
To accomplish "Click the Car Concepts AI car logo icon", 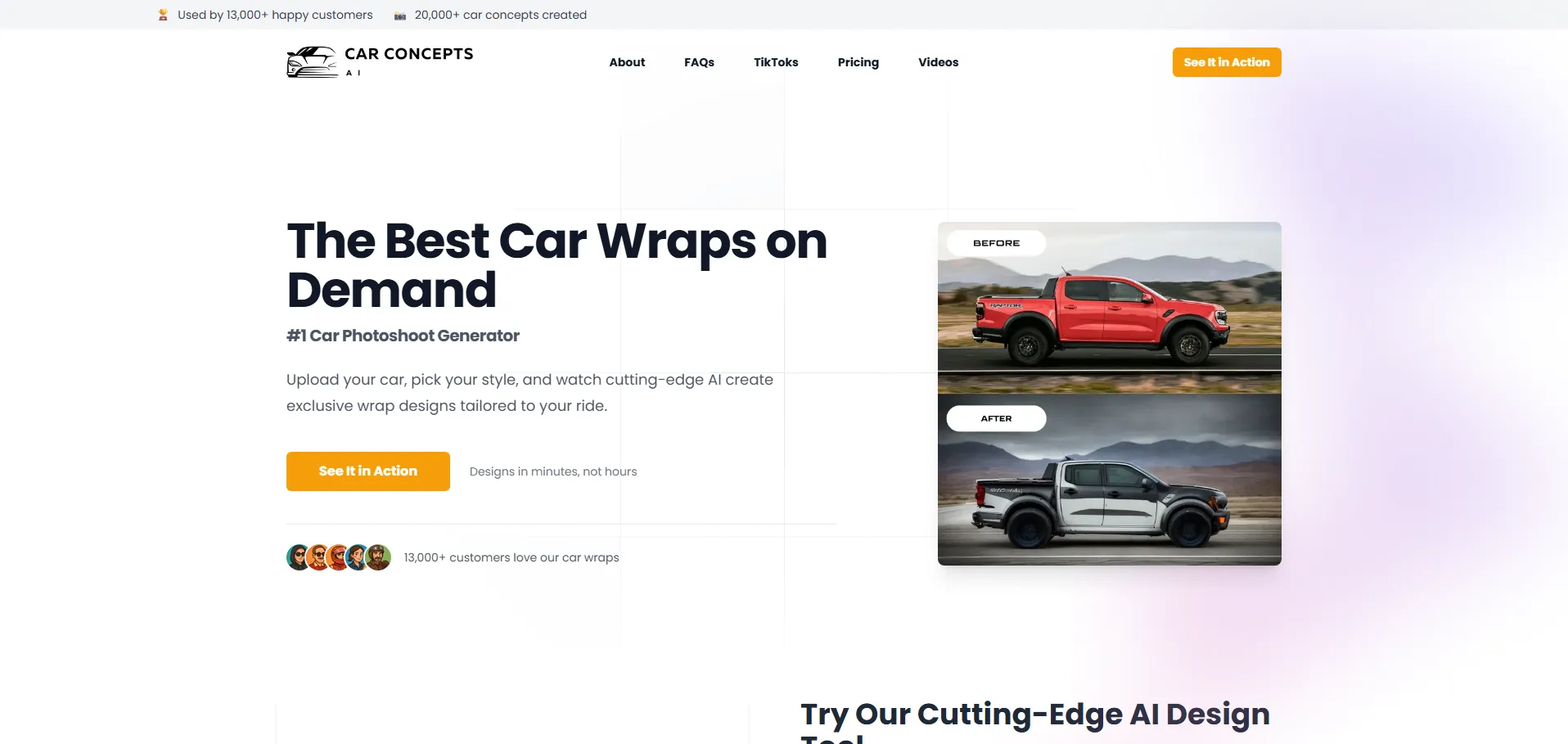I will pos(312,62).
